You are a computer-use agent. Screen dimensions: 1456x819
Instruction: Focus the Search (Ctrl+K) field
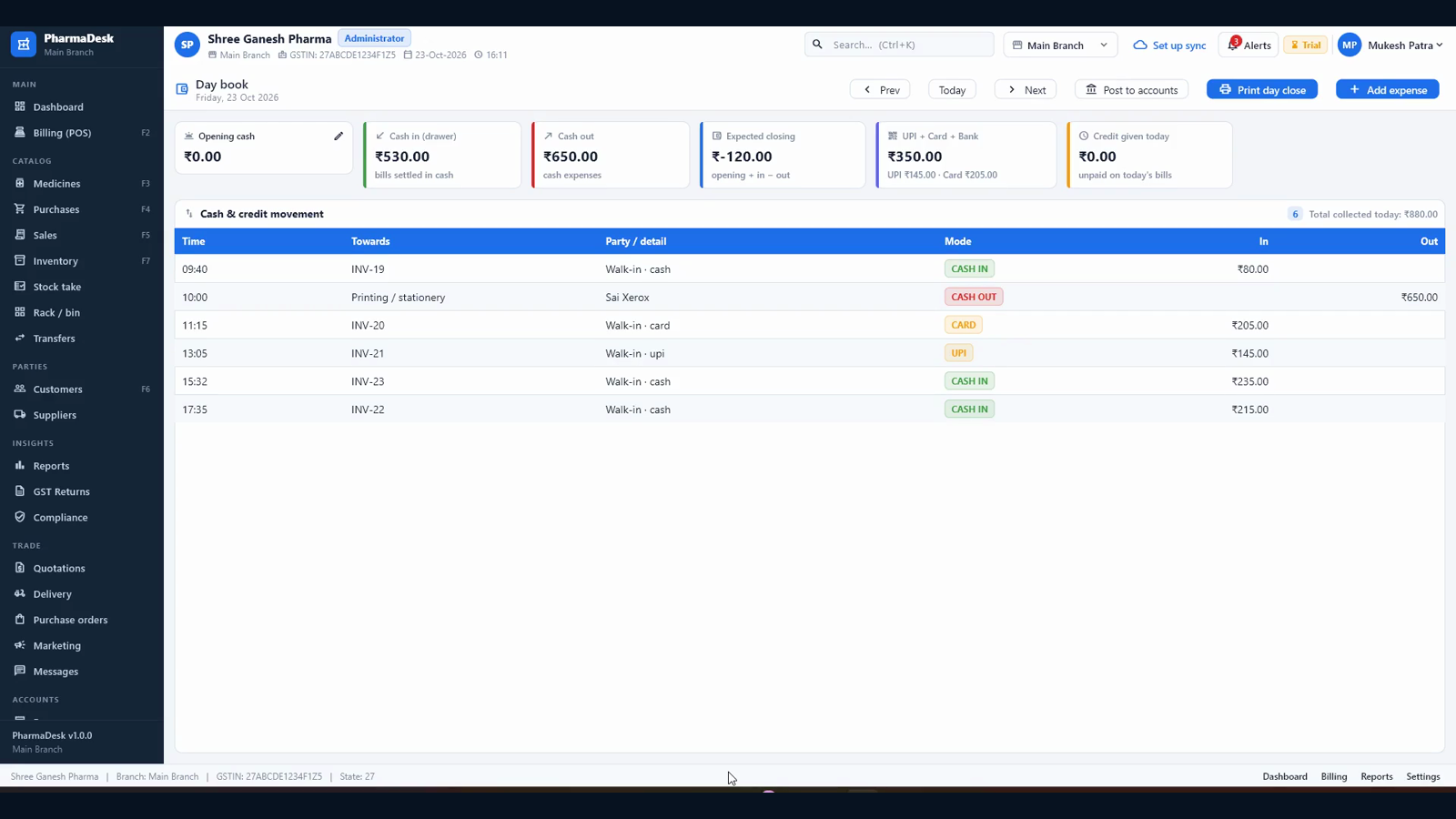point(899,44)
